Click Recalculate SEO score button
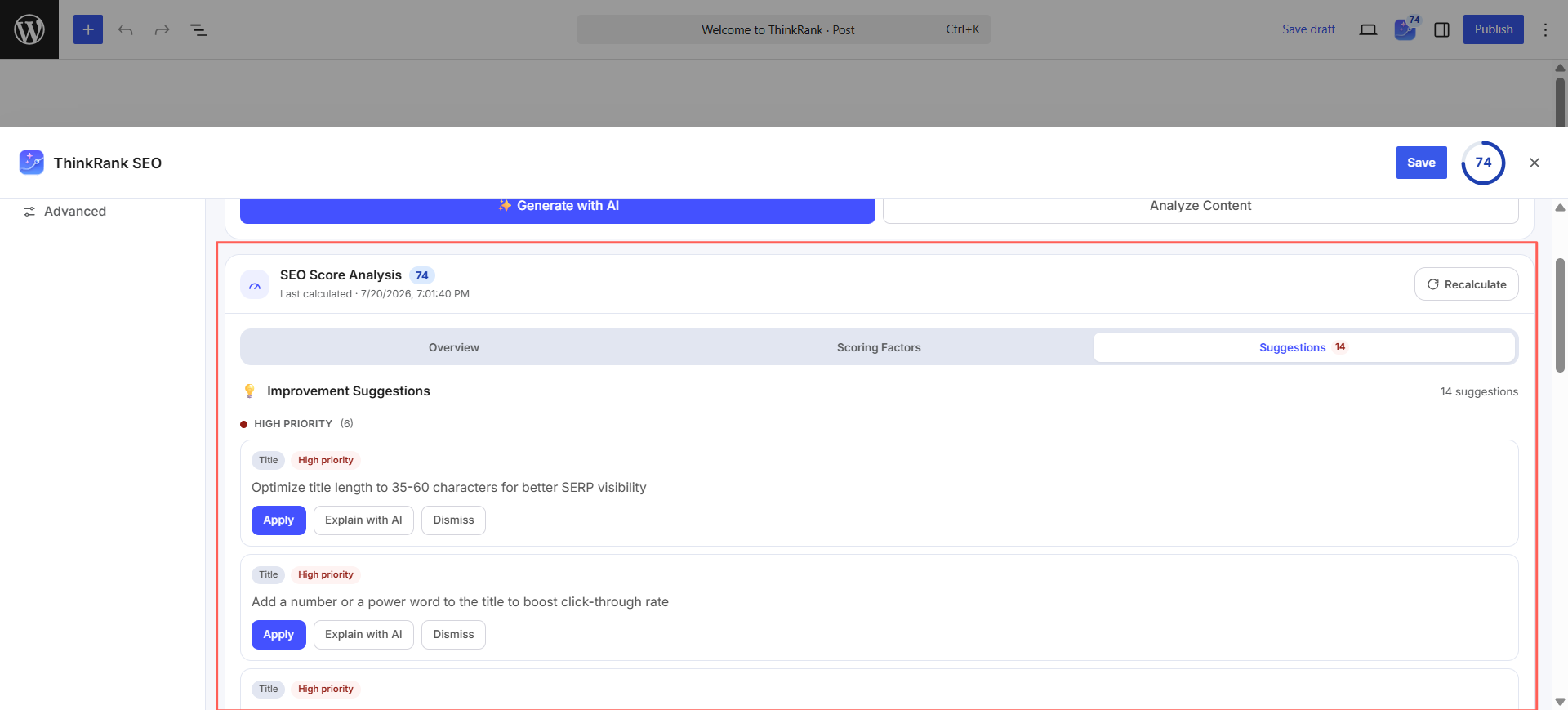The width and height of the screenshot is (1568, 710). [x=1467, y=284]
